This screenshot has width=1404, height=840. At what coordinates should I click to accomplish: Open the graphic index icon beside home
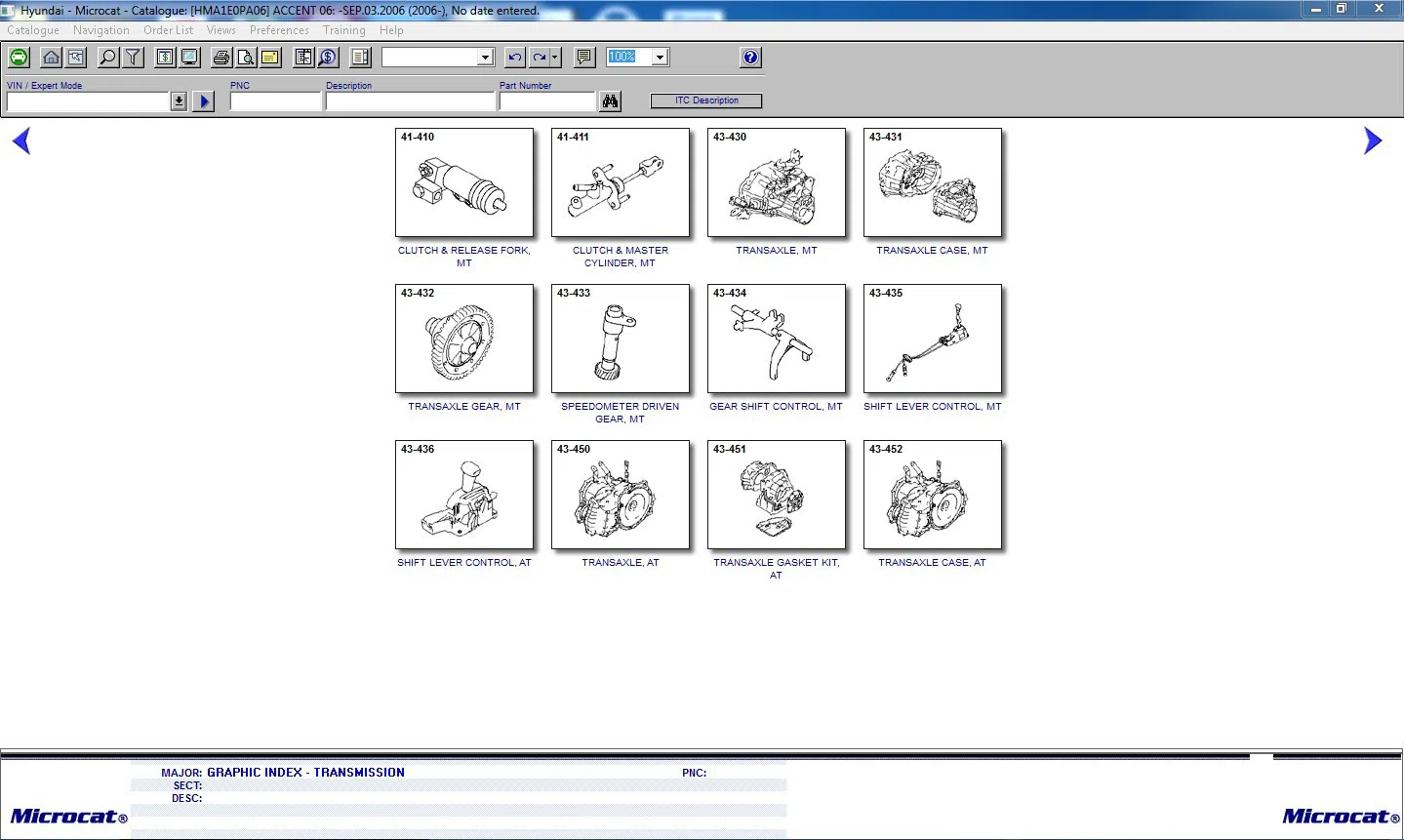click(x=76, y=58)
